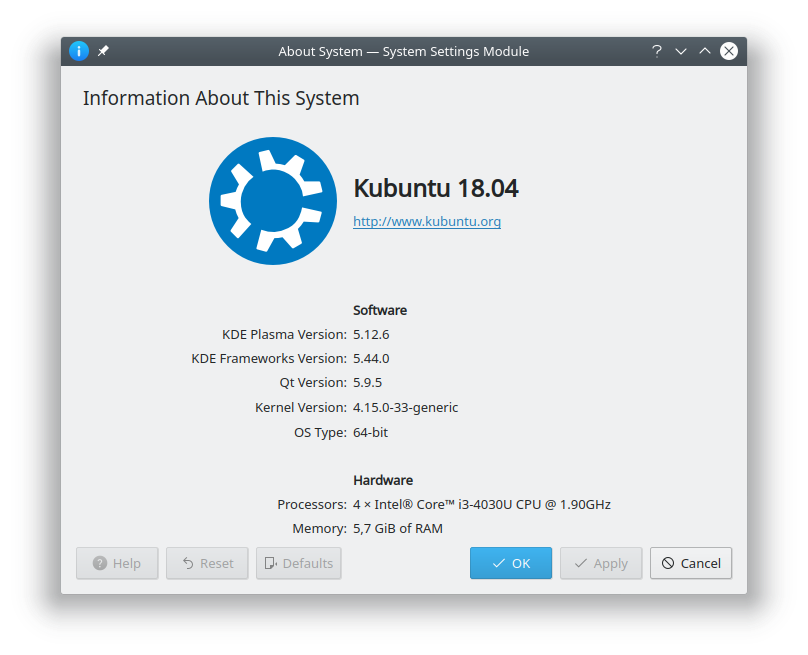Confirm with the OK button

(x=511, y=563)
